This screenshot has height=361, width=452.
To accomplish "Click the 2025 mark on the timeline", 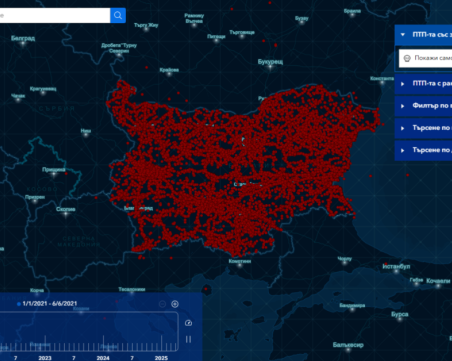I will 161,358.
